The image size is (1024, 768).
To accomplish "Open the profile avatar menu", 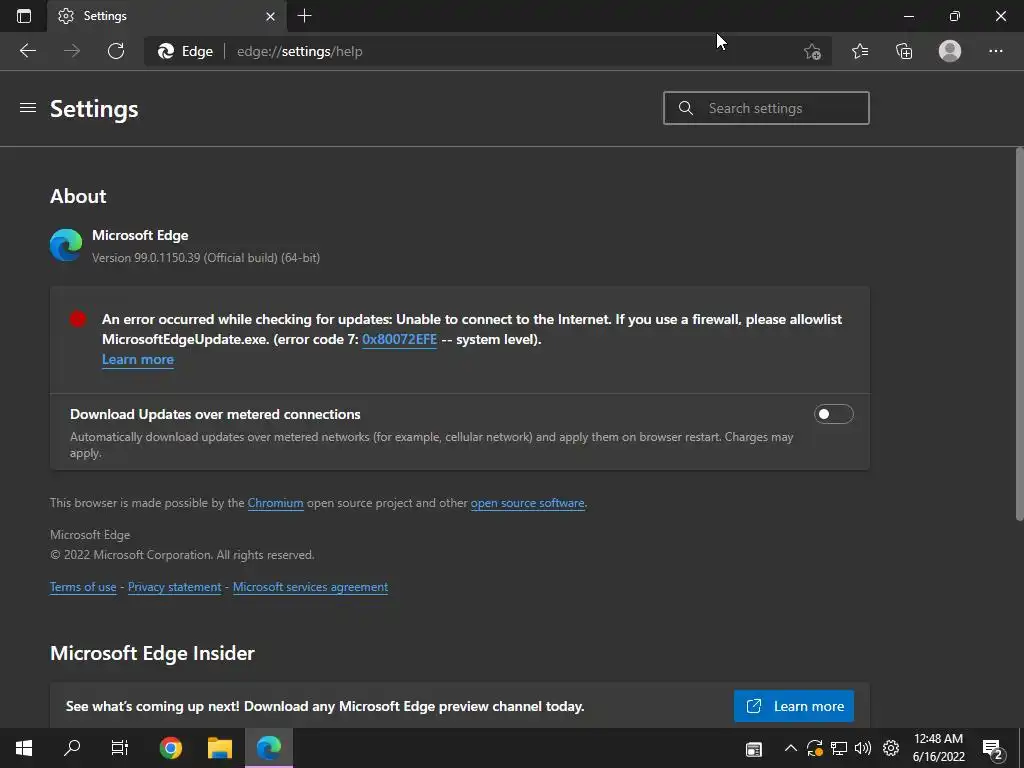I will (950, 50).
